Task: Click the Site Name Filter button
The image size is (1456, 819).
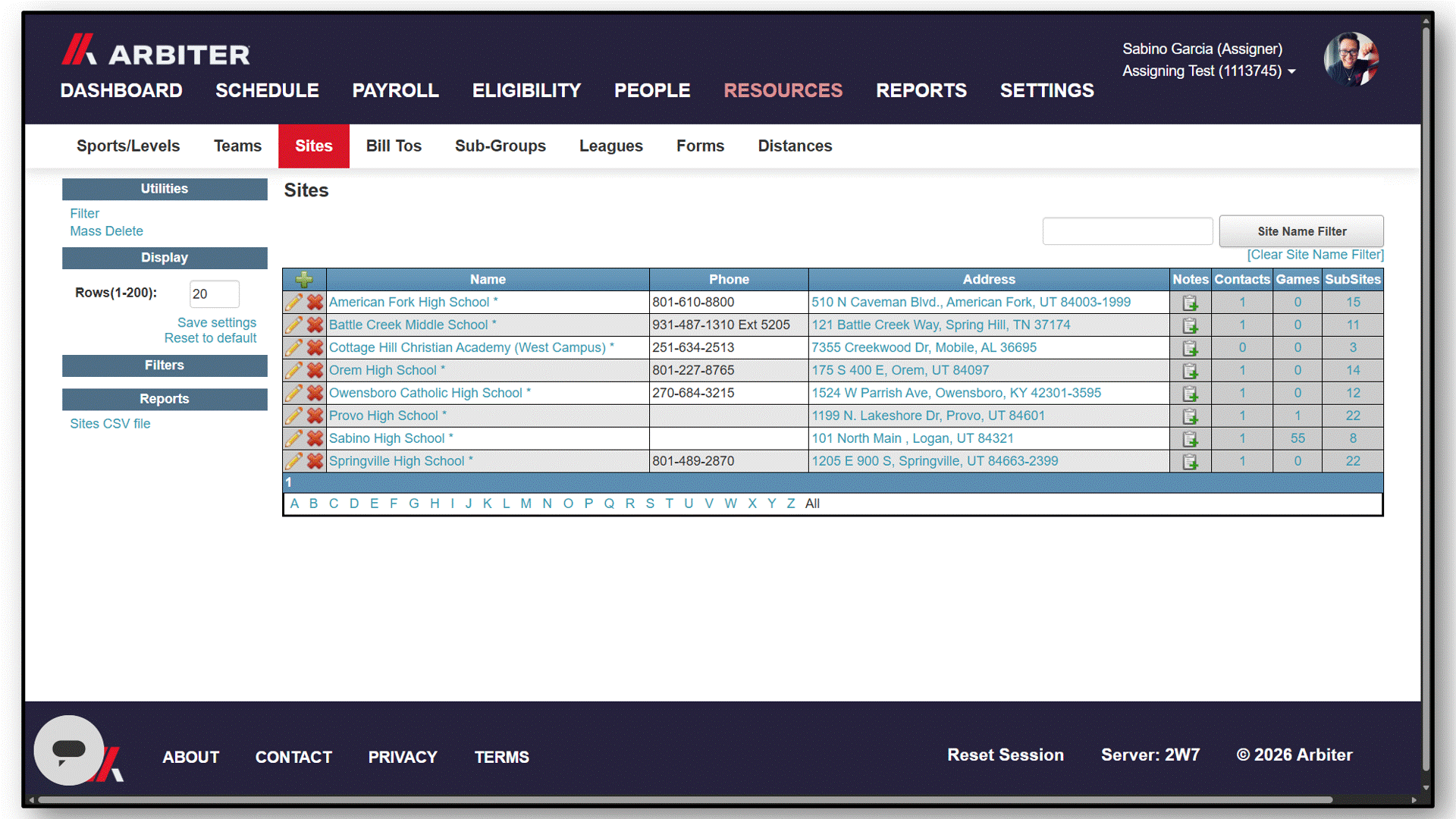Action: coord(1301,231)
